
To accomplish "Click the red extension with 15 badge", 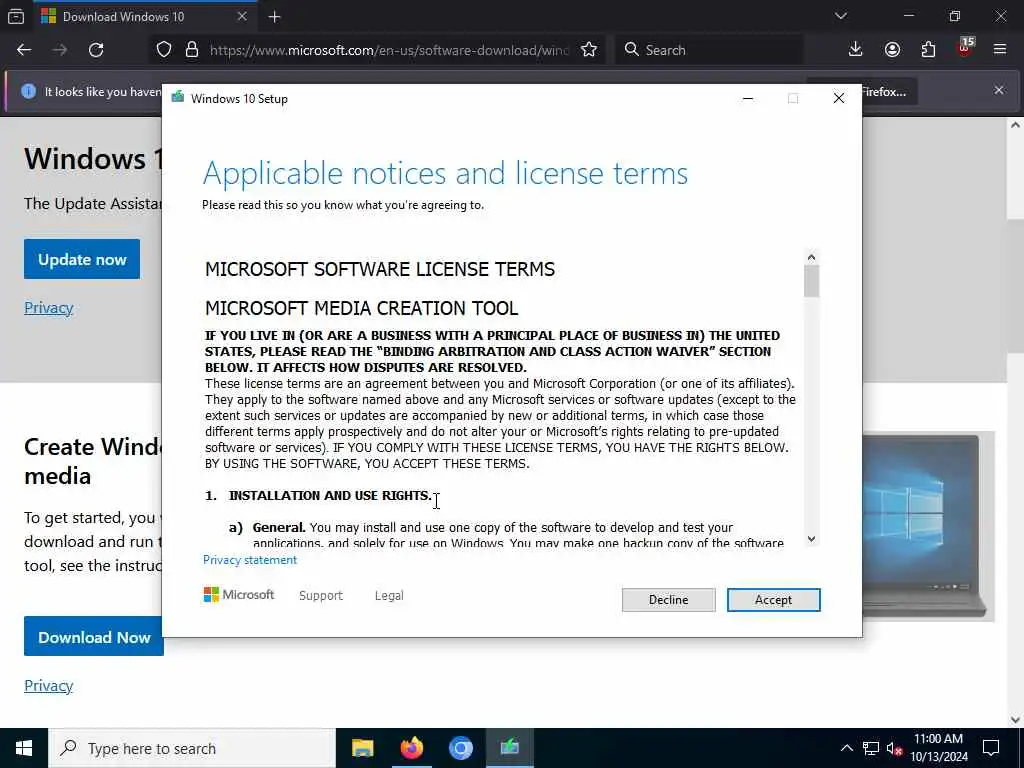I will point(965,48).
